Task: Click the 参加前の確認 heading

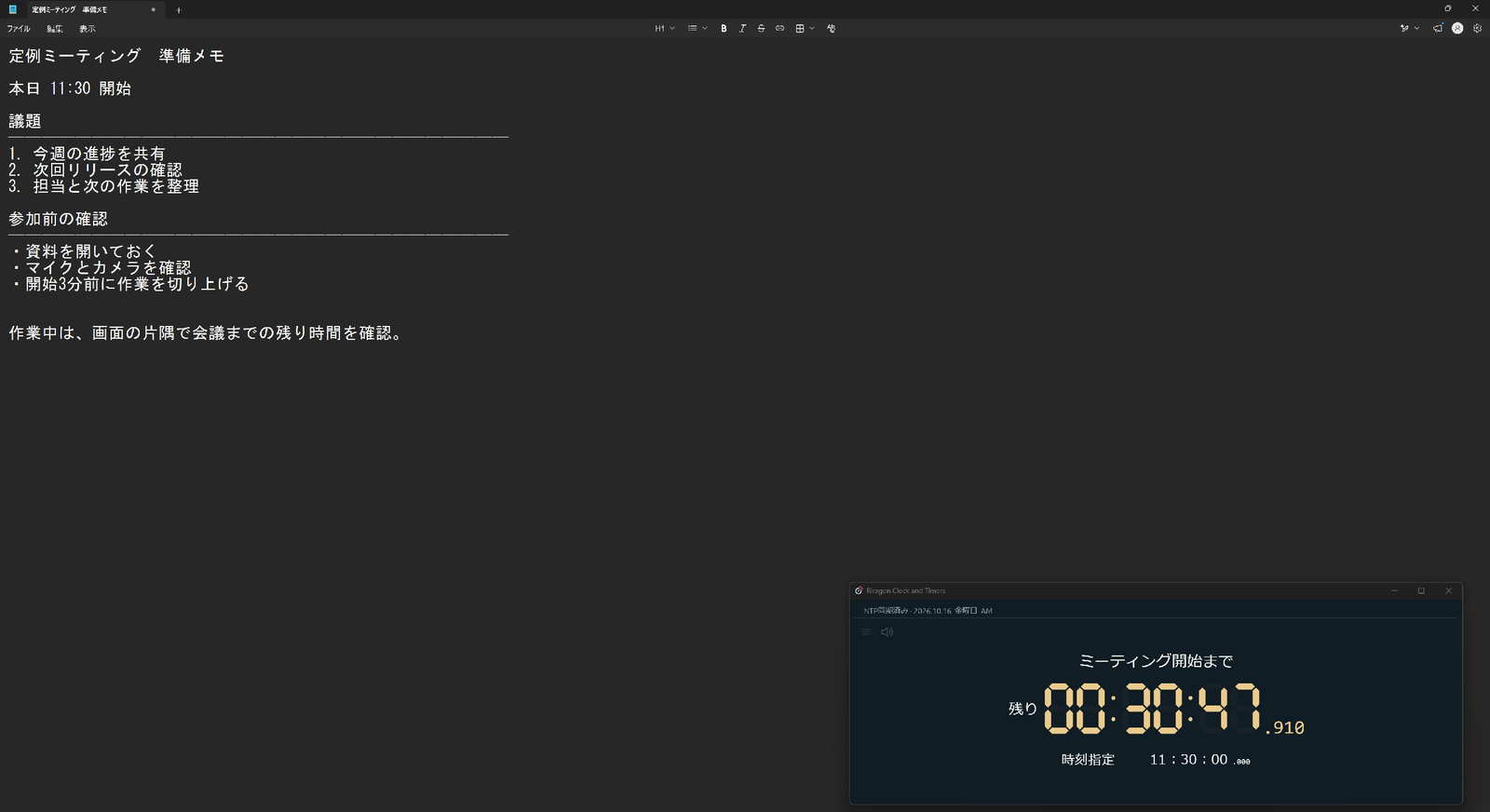Action: (x=59, y=219)
